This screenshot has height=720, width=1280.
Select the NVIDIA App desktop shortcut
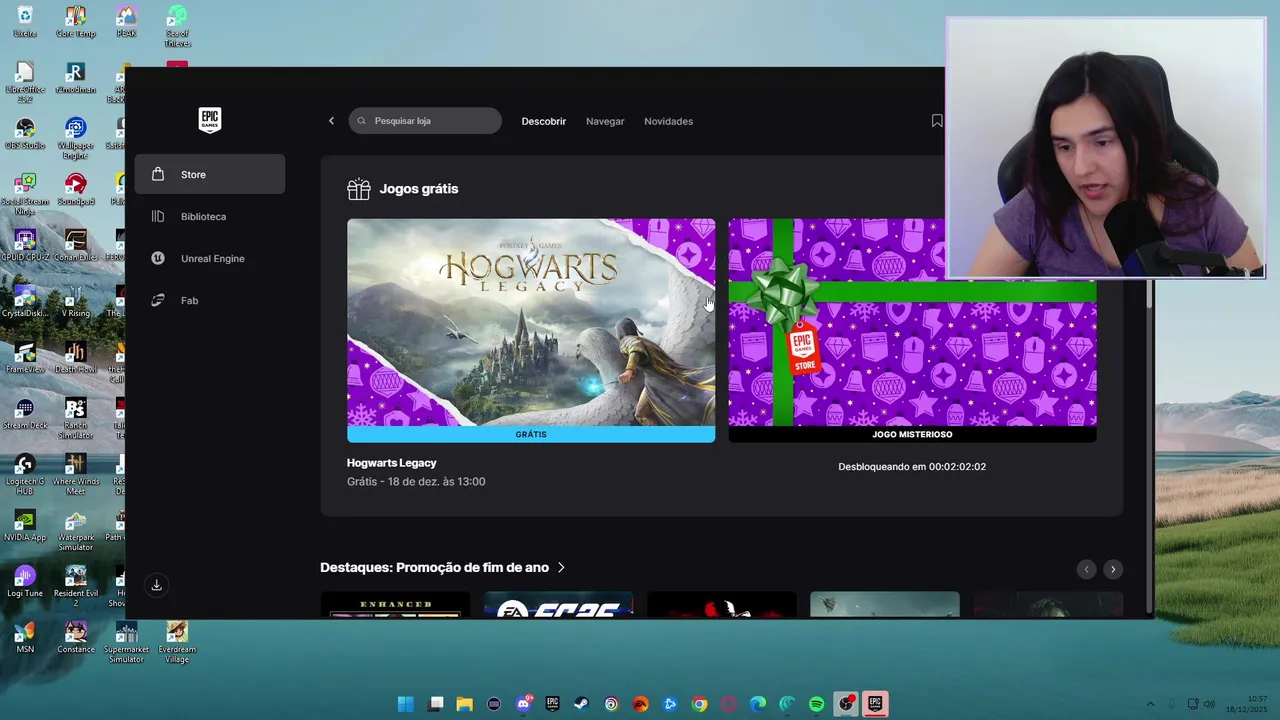click(25, 526)
